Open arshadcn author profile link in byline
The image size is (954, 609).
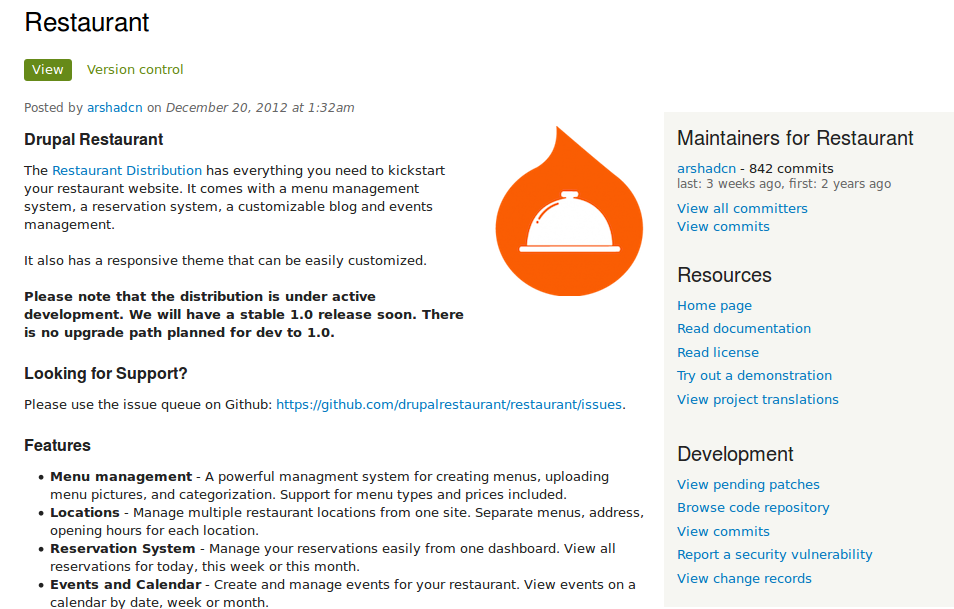115,108
